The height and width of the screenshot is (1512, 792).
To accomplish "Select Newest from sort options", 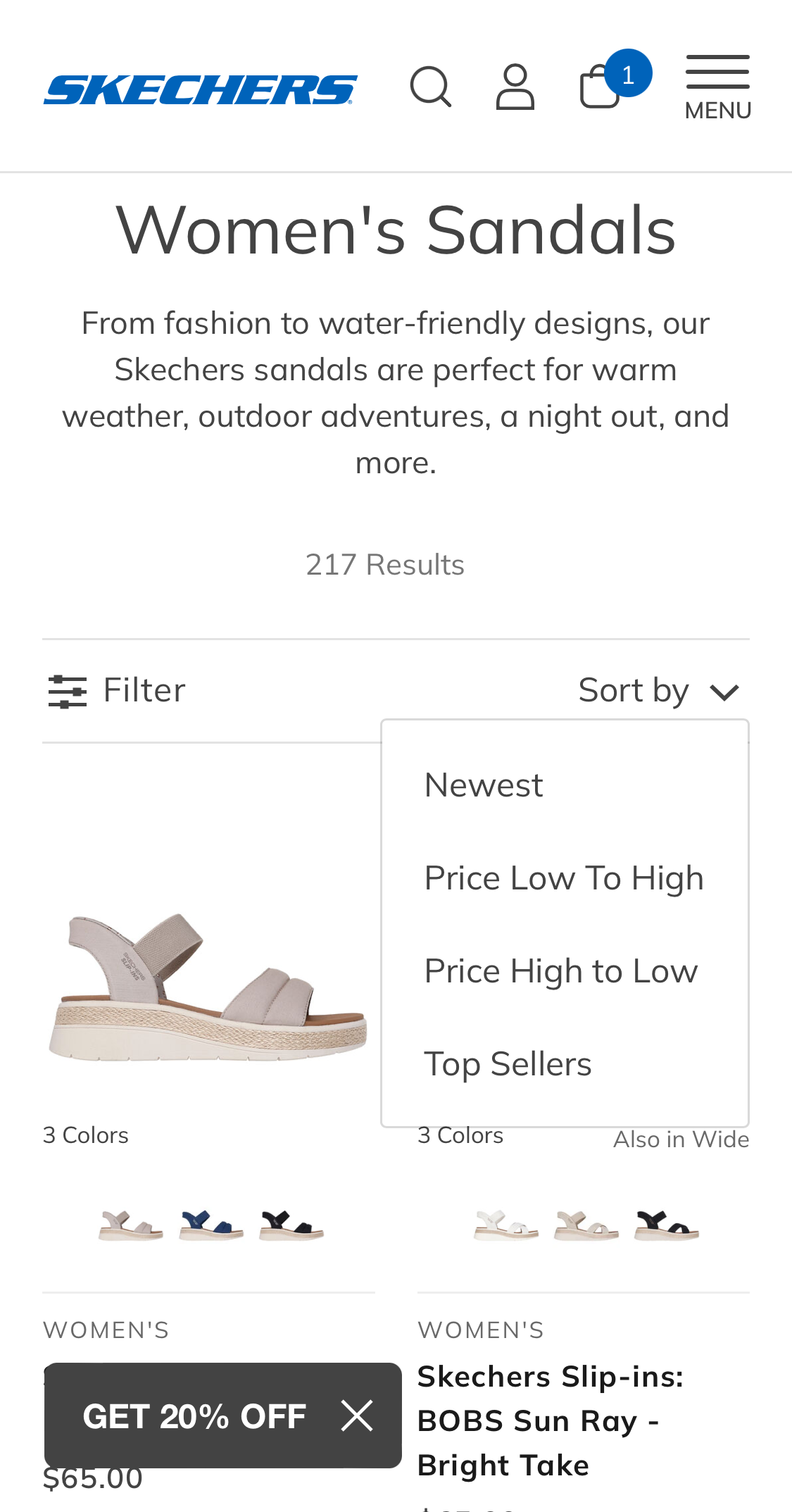I will pyautogui.click(x=484, y=782).
